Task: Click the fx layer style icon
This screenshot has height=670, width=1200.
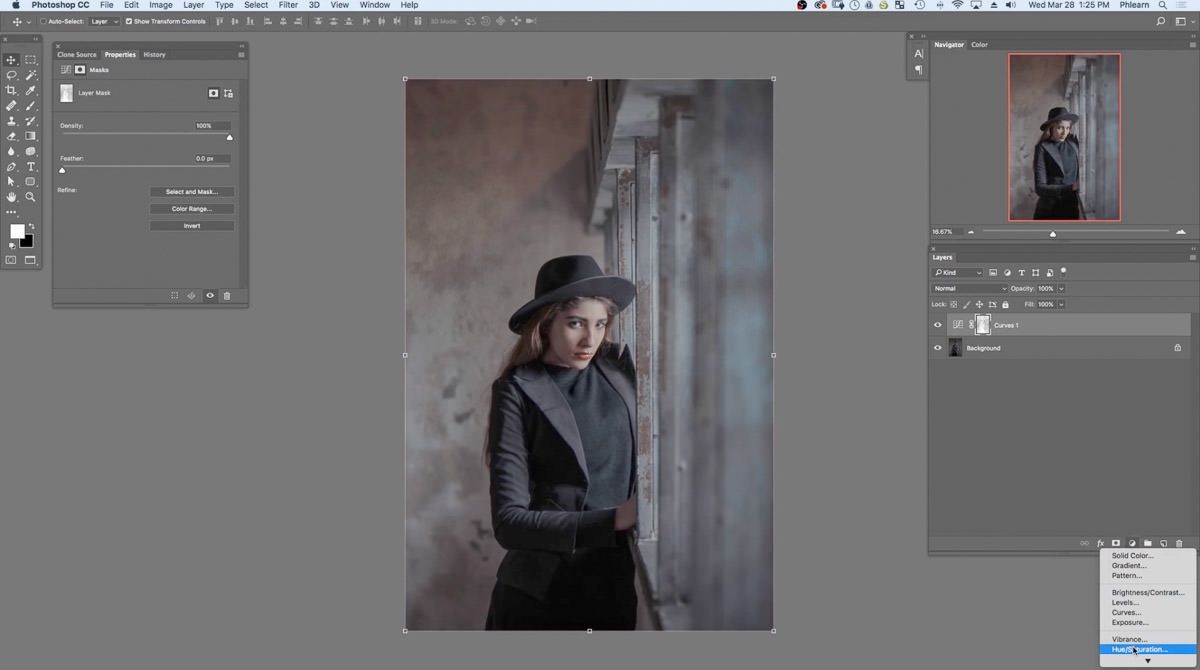Action: pos(1100,543)
